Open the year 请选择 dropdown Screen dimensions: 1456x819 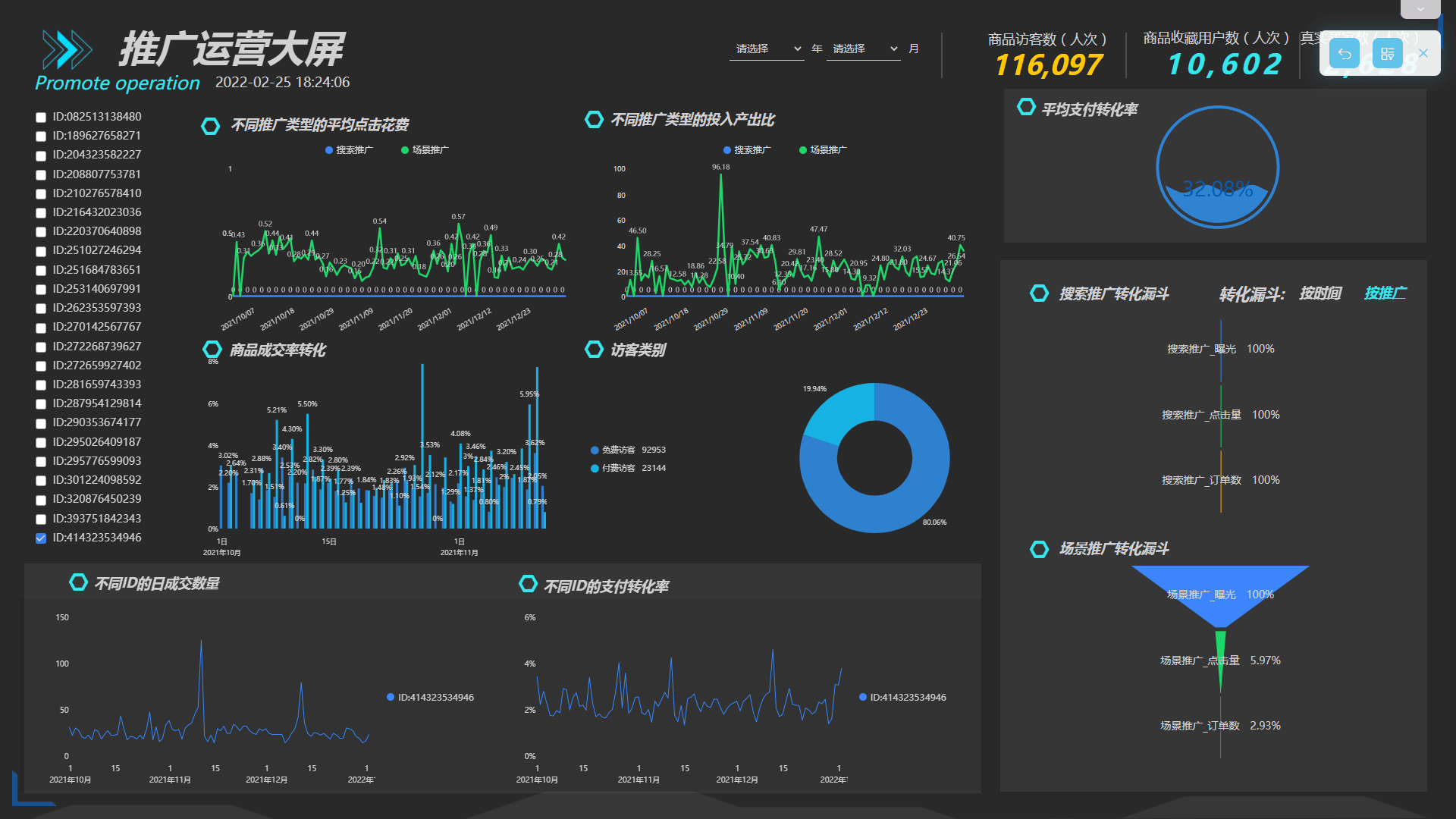(767, 49)
